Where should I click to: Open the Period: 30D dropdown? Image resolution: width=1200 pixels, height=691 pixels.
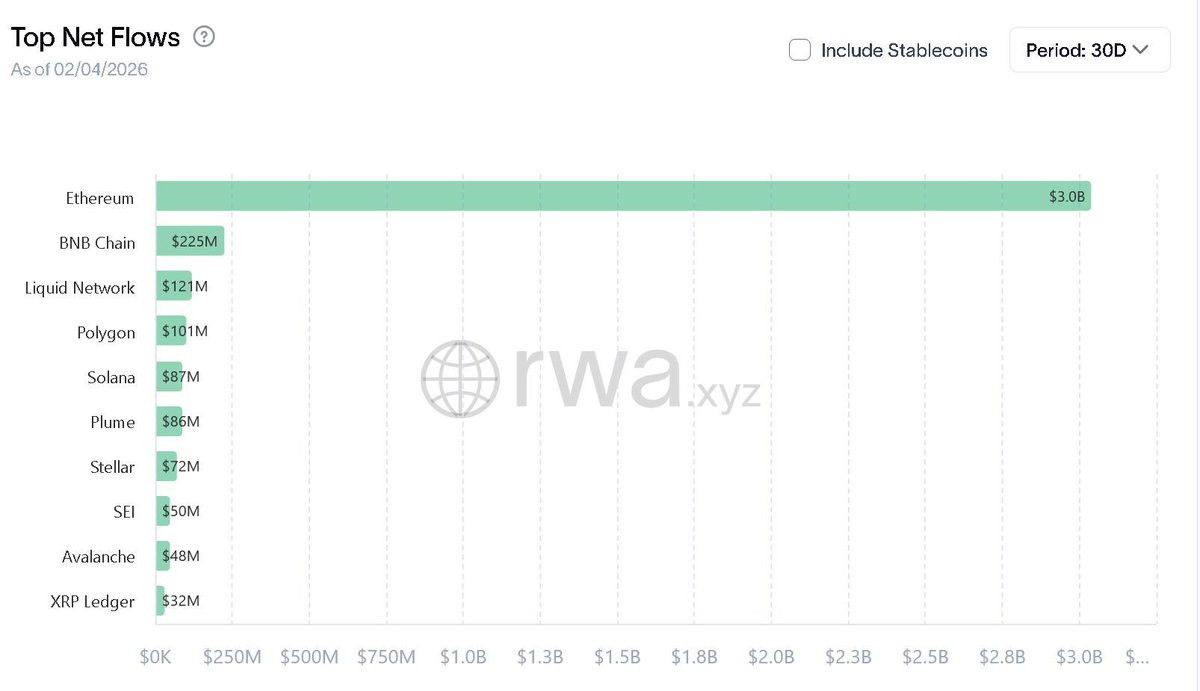[1089, 50]
